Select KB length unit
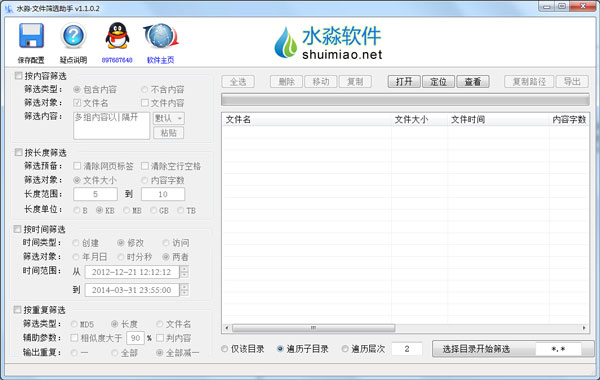 [99, 210]
